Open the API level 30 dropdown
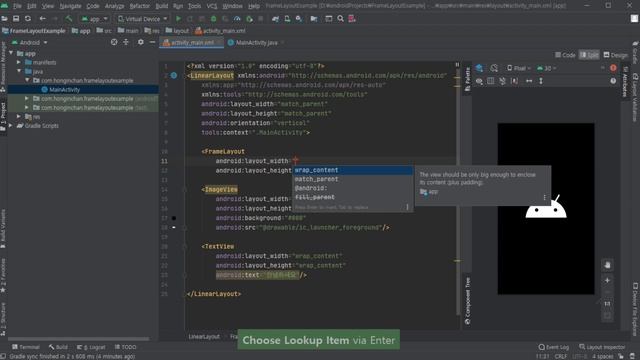This screenshot has width=640, height=360. (x=547, y=68)
